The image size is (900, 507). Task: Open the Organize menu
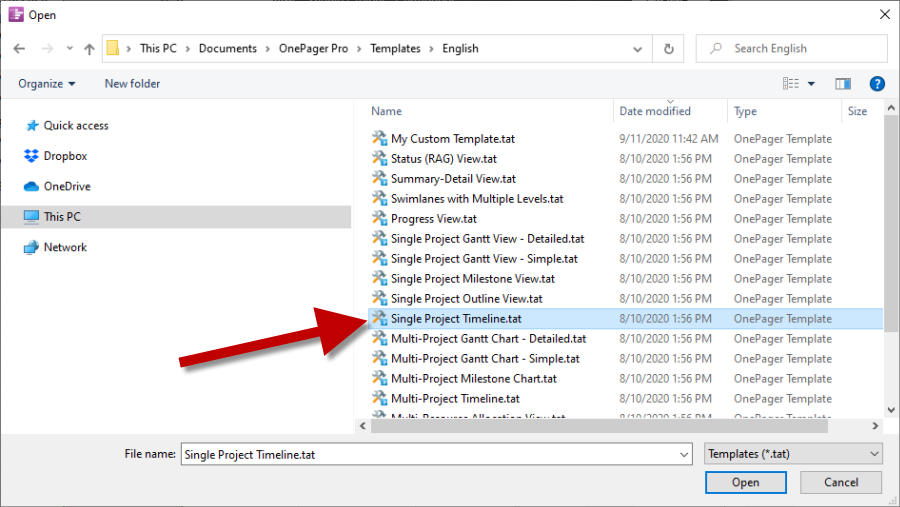46,84
